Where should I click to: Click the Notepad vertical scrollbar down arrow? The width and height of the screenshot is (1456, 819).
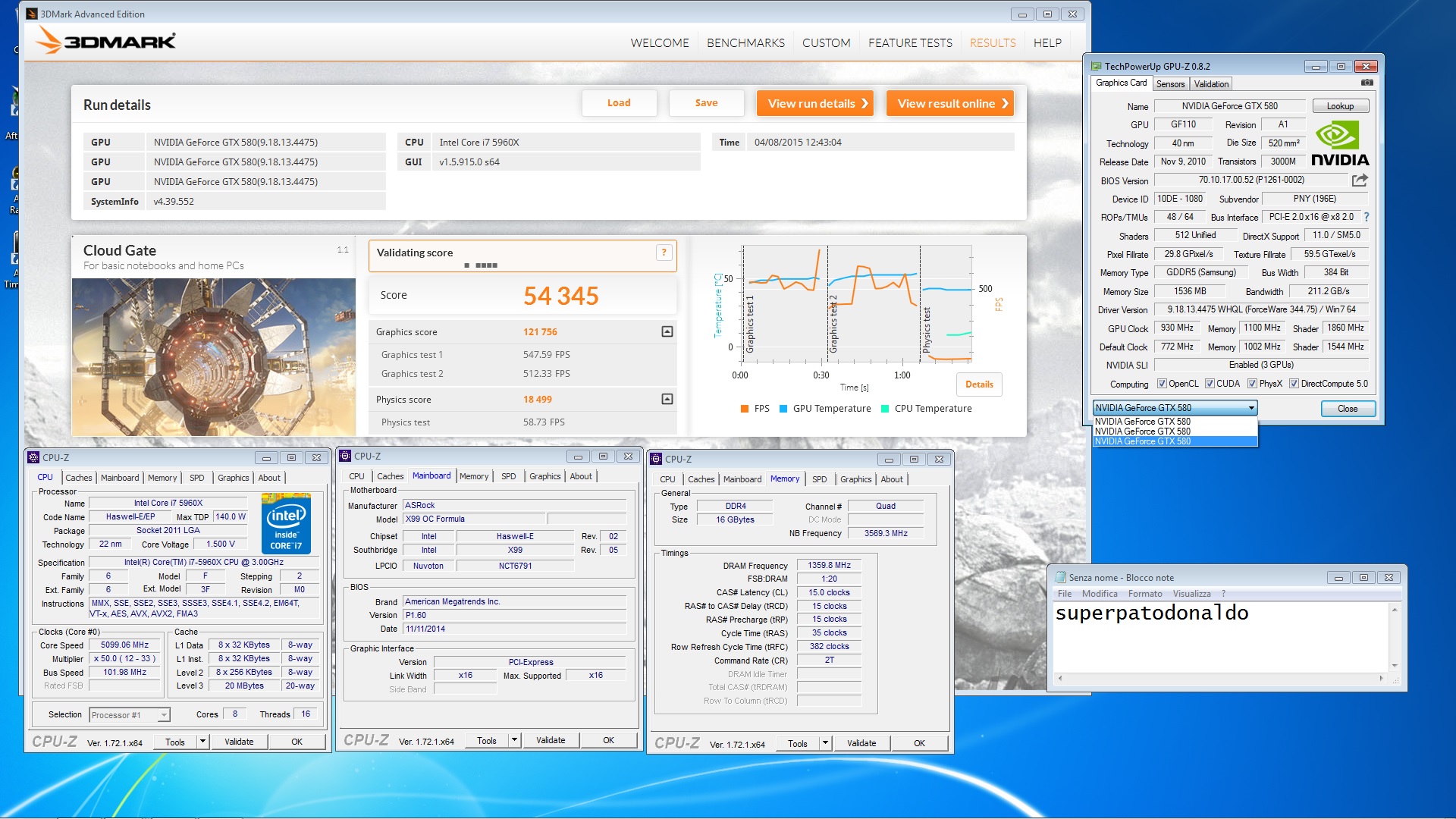tap(1395, 666)
